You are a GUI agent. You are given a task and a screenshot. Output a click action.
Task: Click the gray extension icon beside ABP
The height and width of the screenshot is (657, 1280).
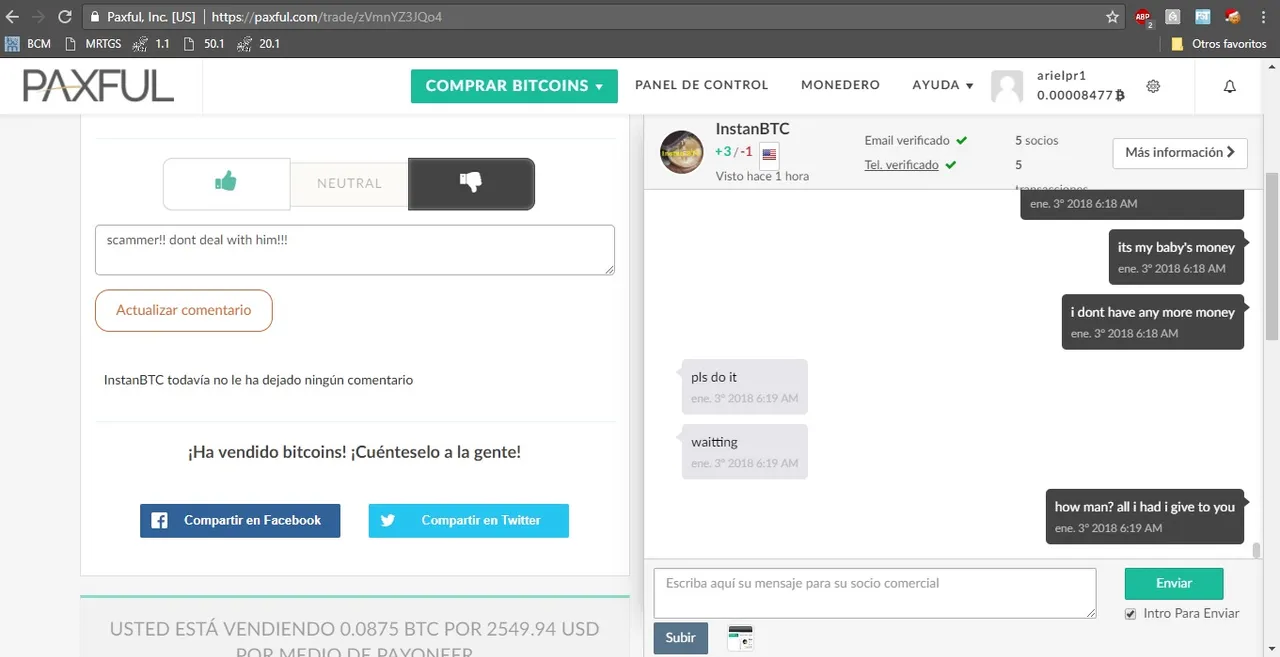[x=1172, y=17]
